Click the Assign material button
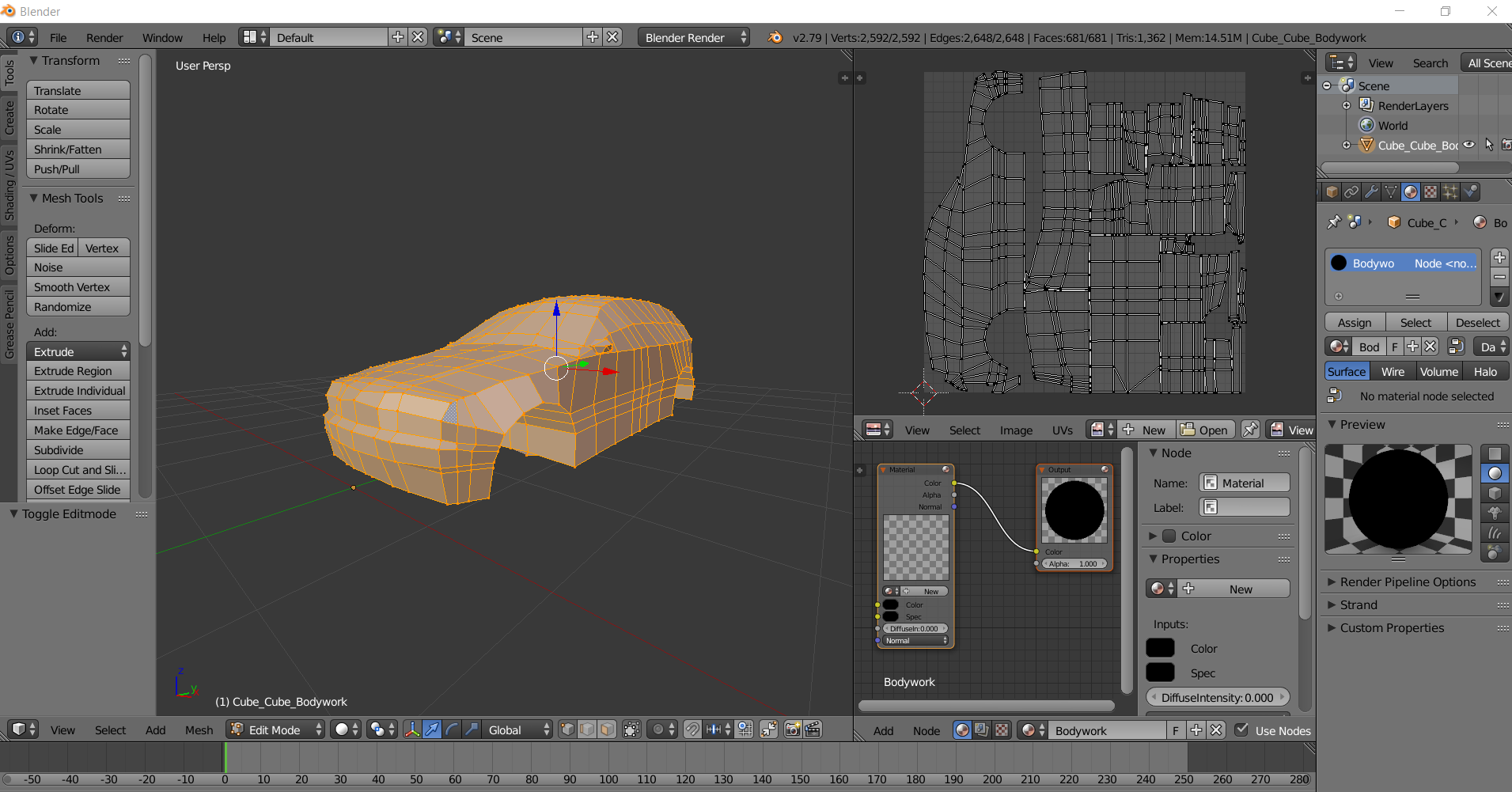The width and height of the screenshot is (1512, 792). 1355,323
